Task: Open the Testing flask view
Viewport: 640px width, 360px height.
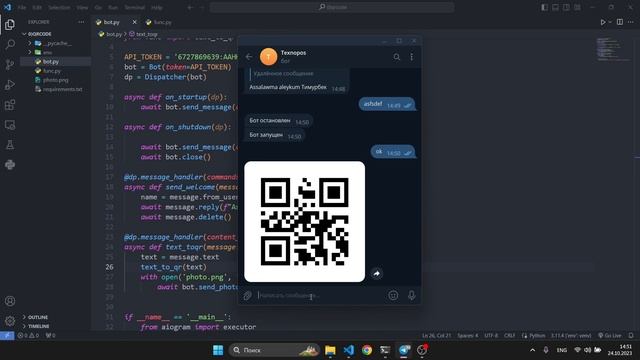Action: click(10, 144)
